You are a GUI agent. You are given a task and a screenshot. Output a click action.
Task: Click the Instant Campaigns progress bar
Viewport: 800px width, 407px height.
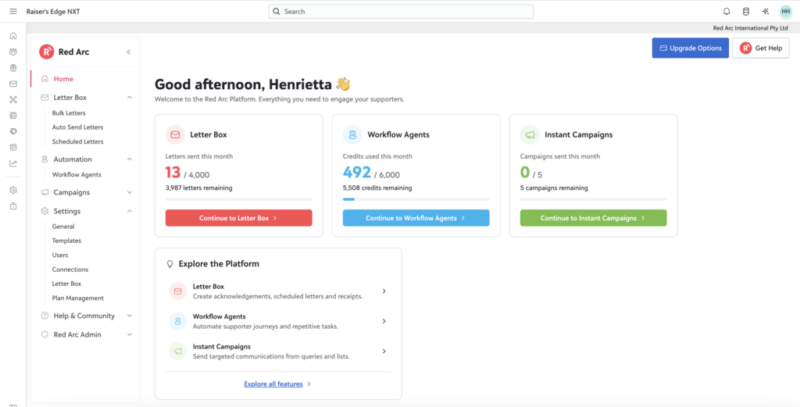[593, 199]
